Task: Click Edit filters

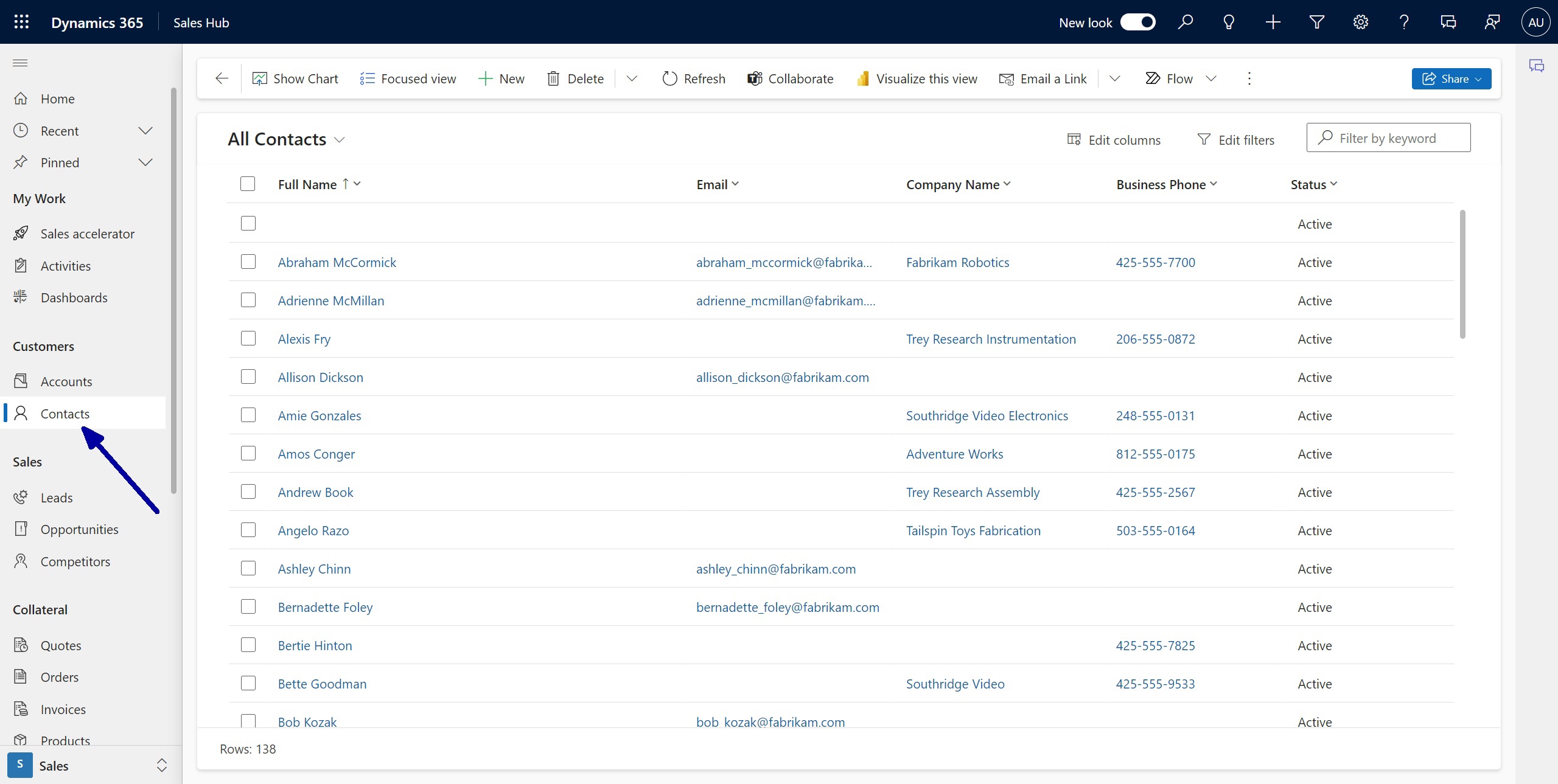Action: click(x=1235, y=140)
